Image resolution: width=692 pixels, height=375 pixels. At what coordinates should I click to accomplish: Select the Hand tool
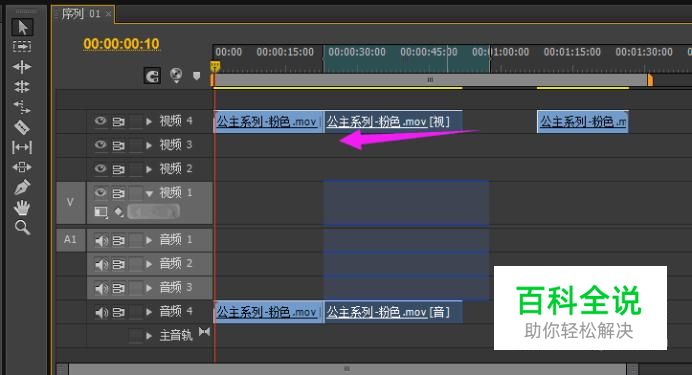(x=22, y=207)
